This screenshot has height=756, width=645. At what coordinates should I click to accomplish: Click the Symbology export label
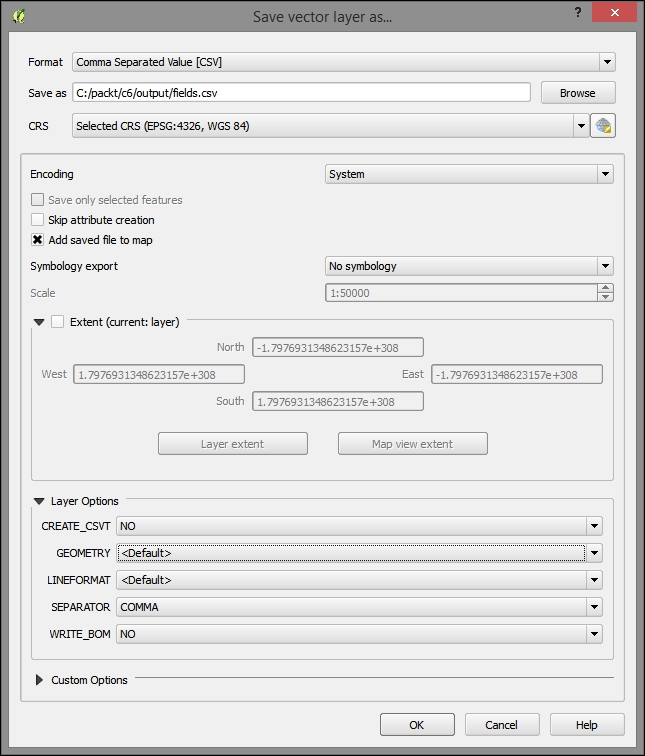(x=74, y=266)
